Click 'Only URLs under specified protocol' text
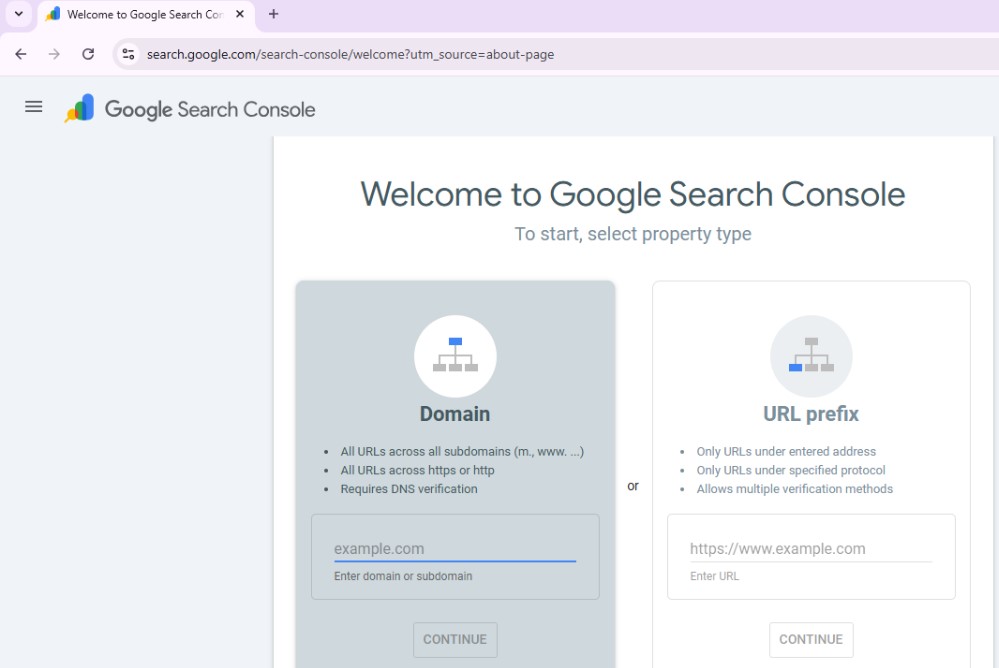This screenshot has width=999, height=668. 791,470
